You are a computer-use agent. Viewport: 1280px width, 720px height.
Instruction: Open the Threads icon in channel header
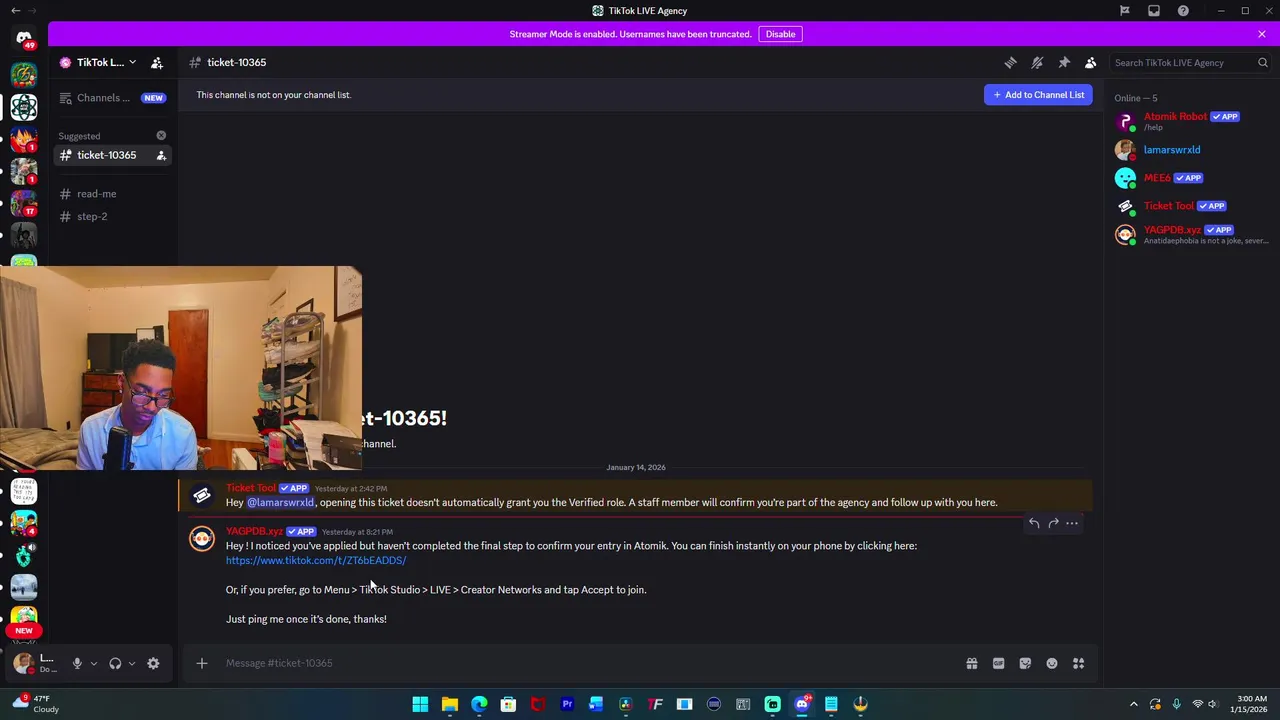1010,62
